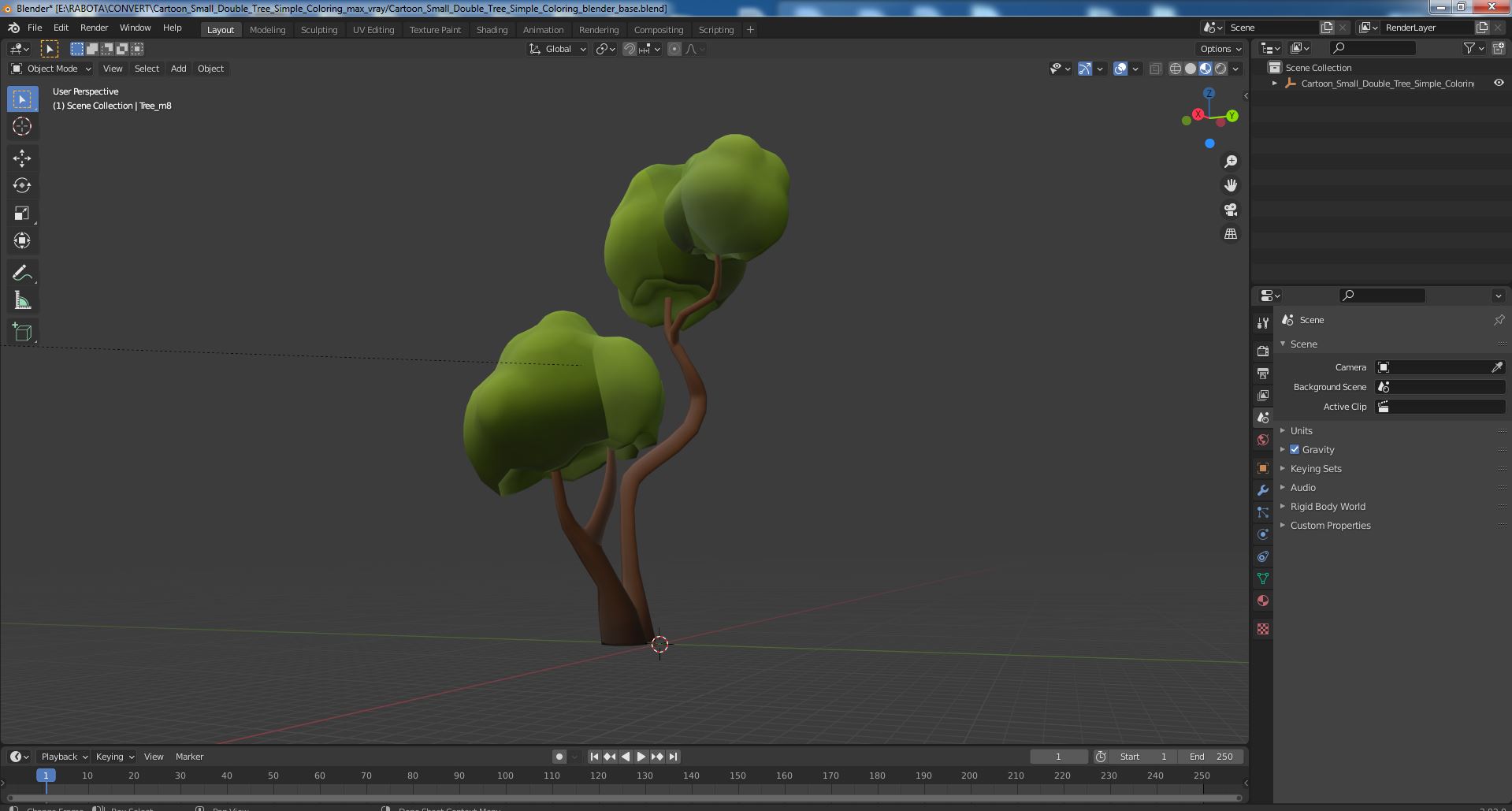
Task: Expand Cartoon_Small_Double_Tree collection in outliner
Action: (1275, 83)
